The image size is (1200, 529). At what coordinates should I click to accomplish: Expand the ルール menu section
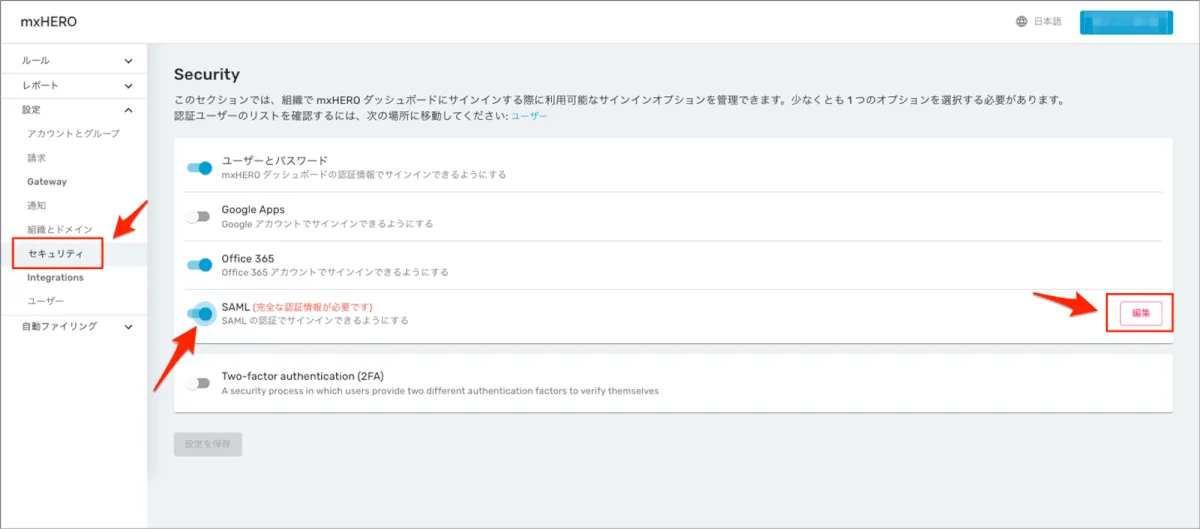(75, 60)
